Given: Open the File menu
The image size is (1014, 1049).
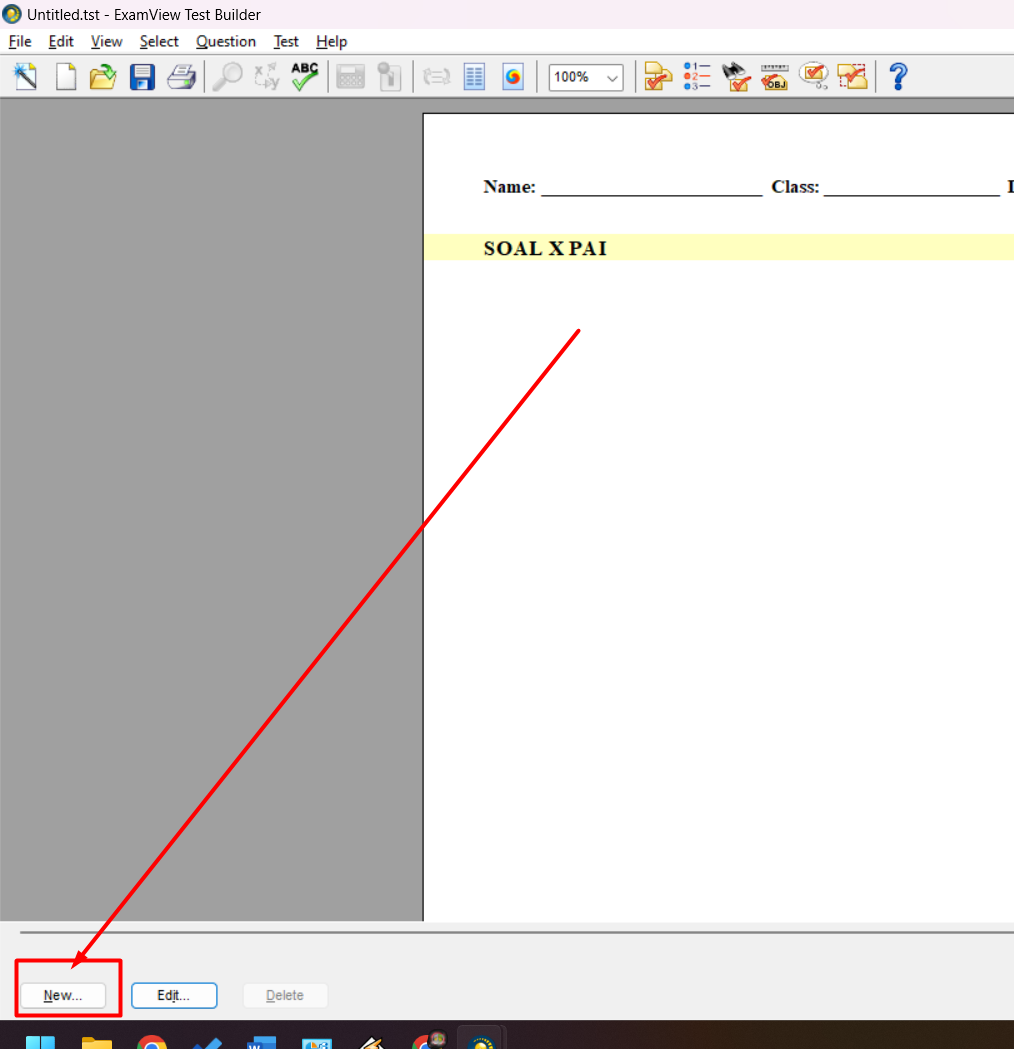Looking at the screenshot, I should coord(20,41).
